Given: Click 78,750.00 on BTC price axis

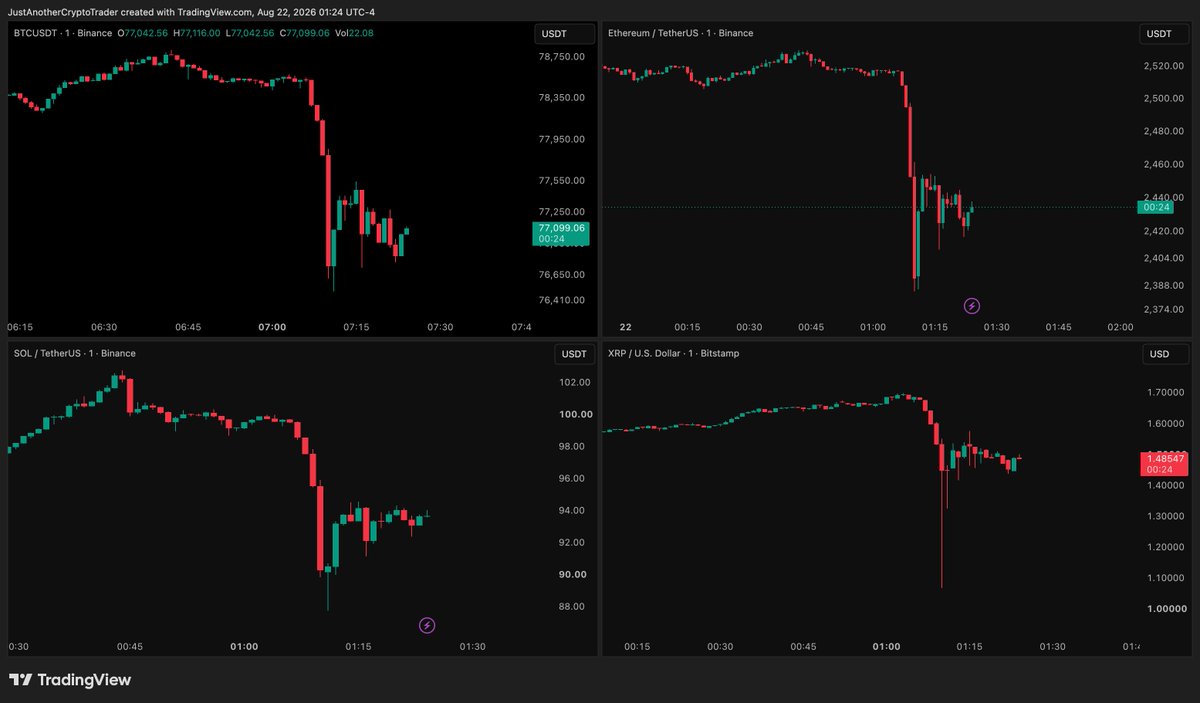Looking at the screenshot, I should click(561, 57).
